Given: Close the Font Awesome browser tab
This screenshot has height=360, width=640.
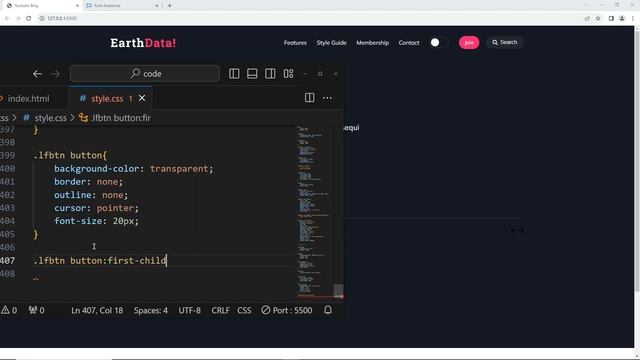Looking at the screenshot, I should (157, 6).
